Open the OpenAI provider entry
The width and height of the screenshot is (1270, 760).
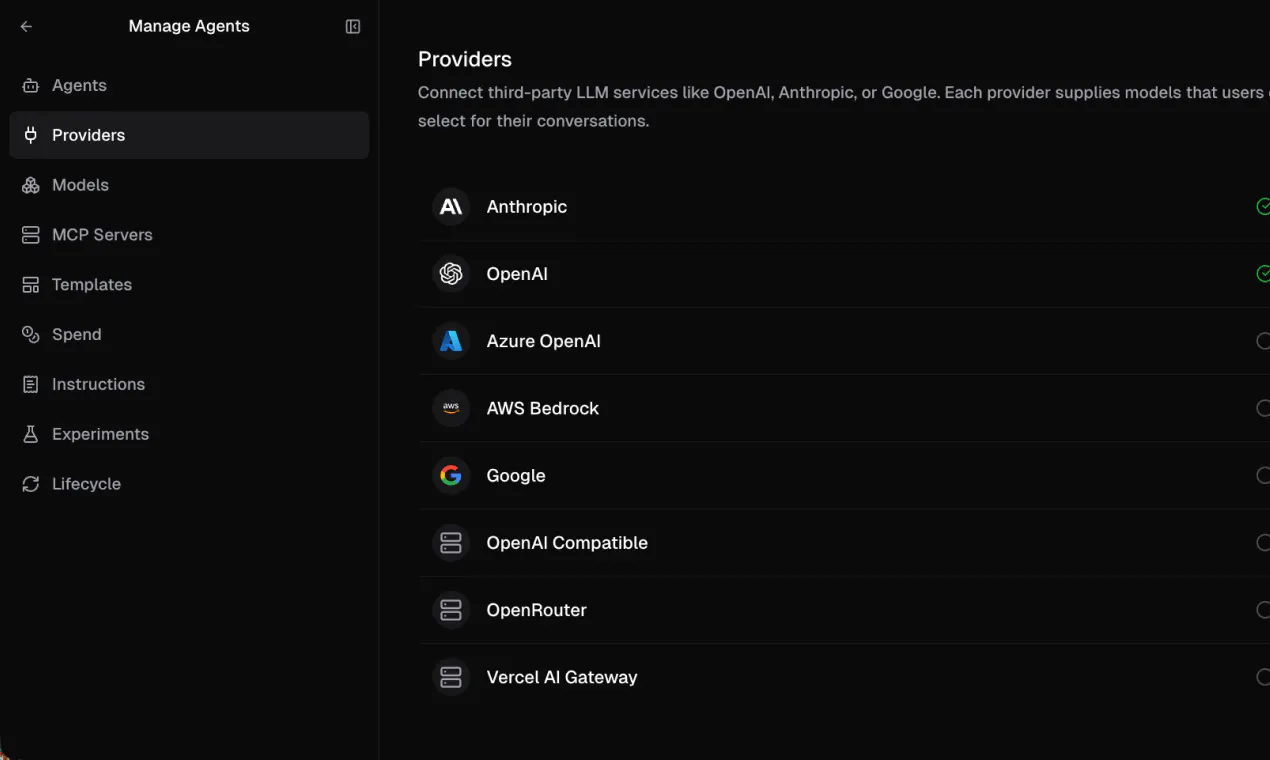click(845, 274)
